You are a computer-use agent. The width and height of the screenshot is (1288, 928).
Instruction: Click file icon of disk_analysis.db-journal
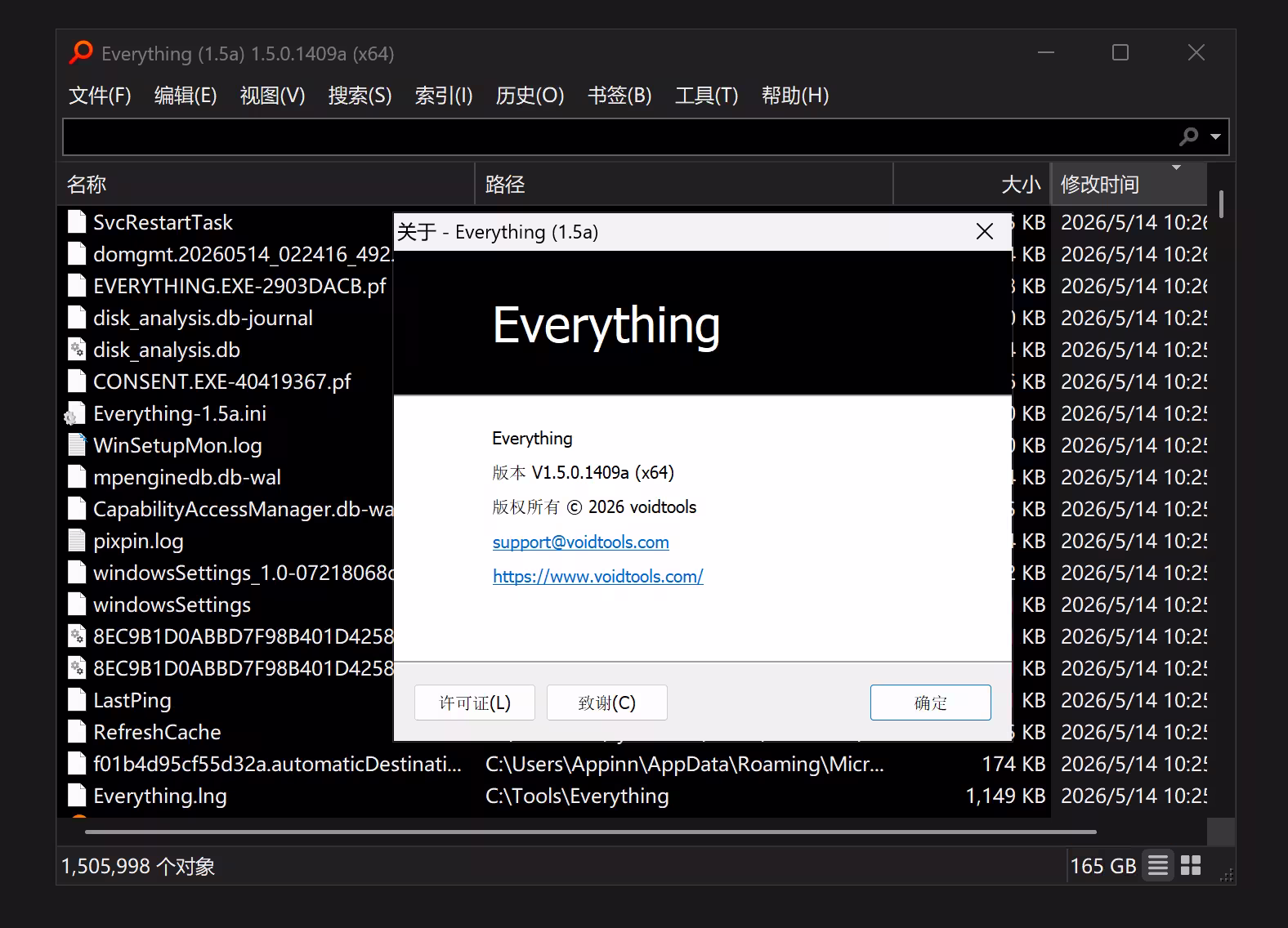tap(76, 318)
